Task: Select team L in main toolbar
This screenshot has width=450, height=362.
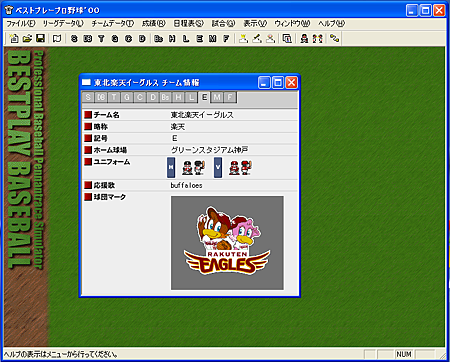Action: pyautogui.click(x=186, y=39)
